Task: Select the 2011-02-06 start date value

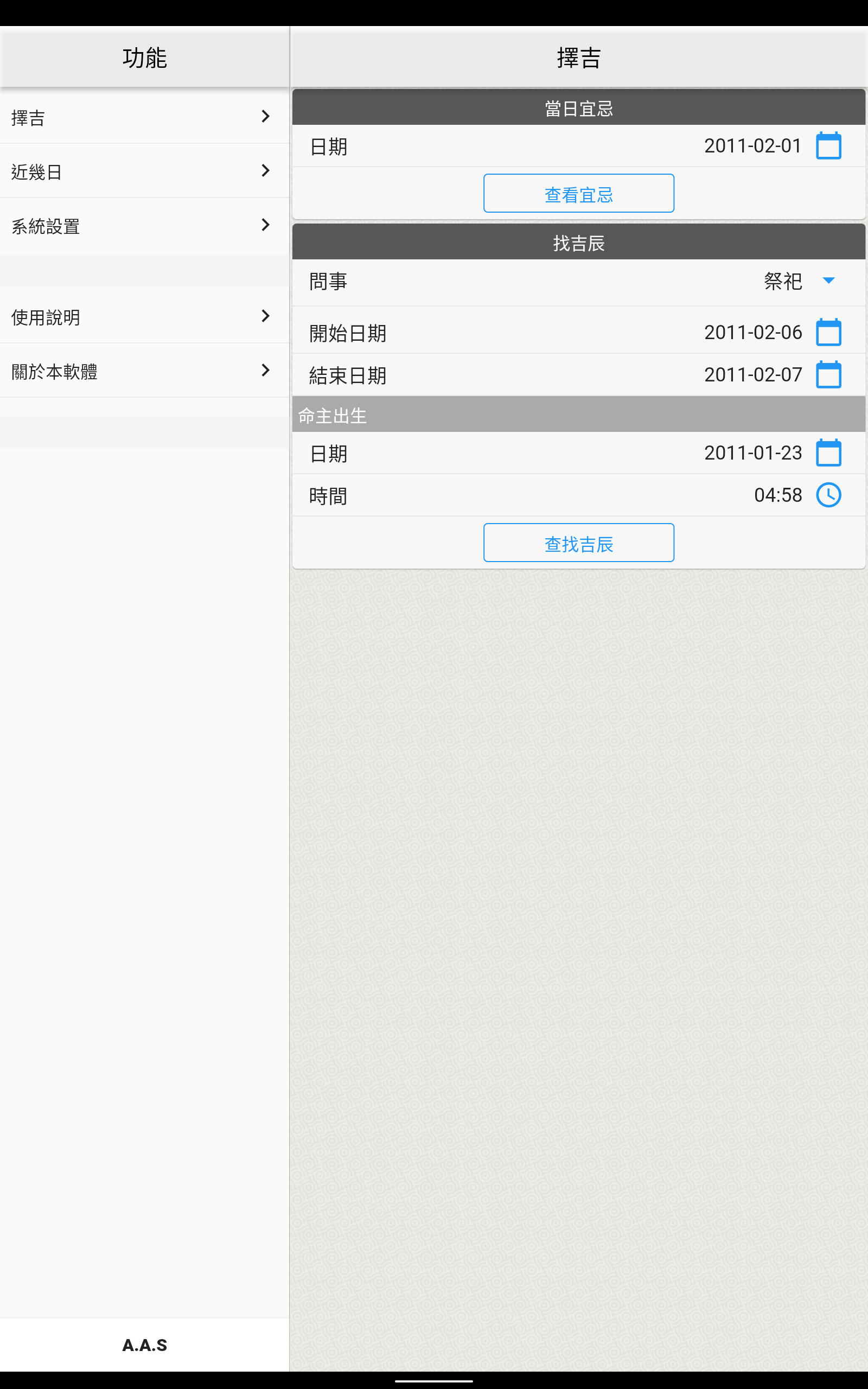Action: (x=752, y=332)
